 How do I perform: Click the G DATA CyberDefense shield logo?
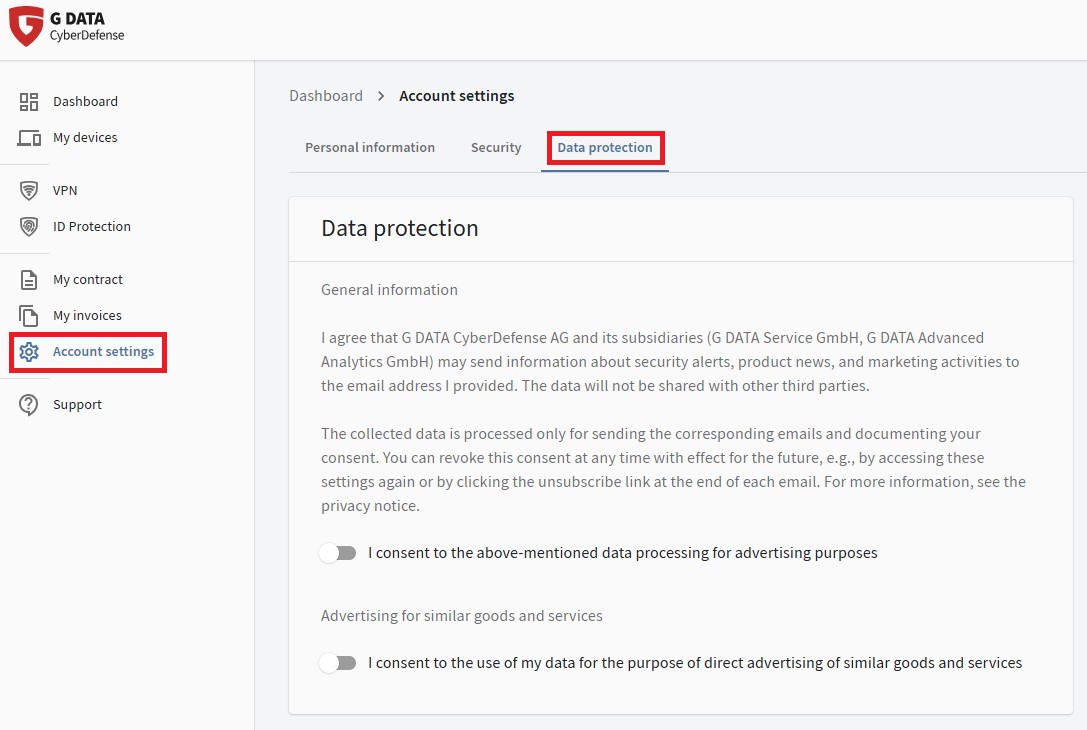[x=26, y=27]
